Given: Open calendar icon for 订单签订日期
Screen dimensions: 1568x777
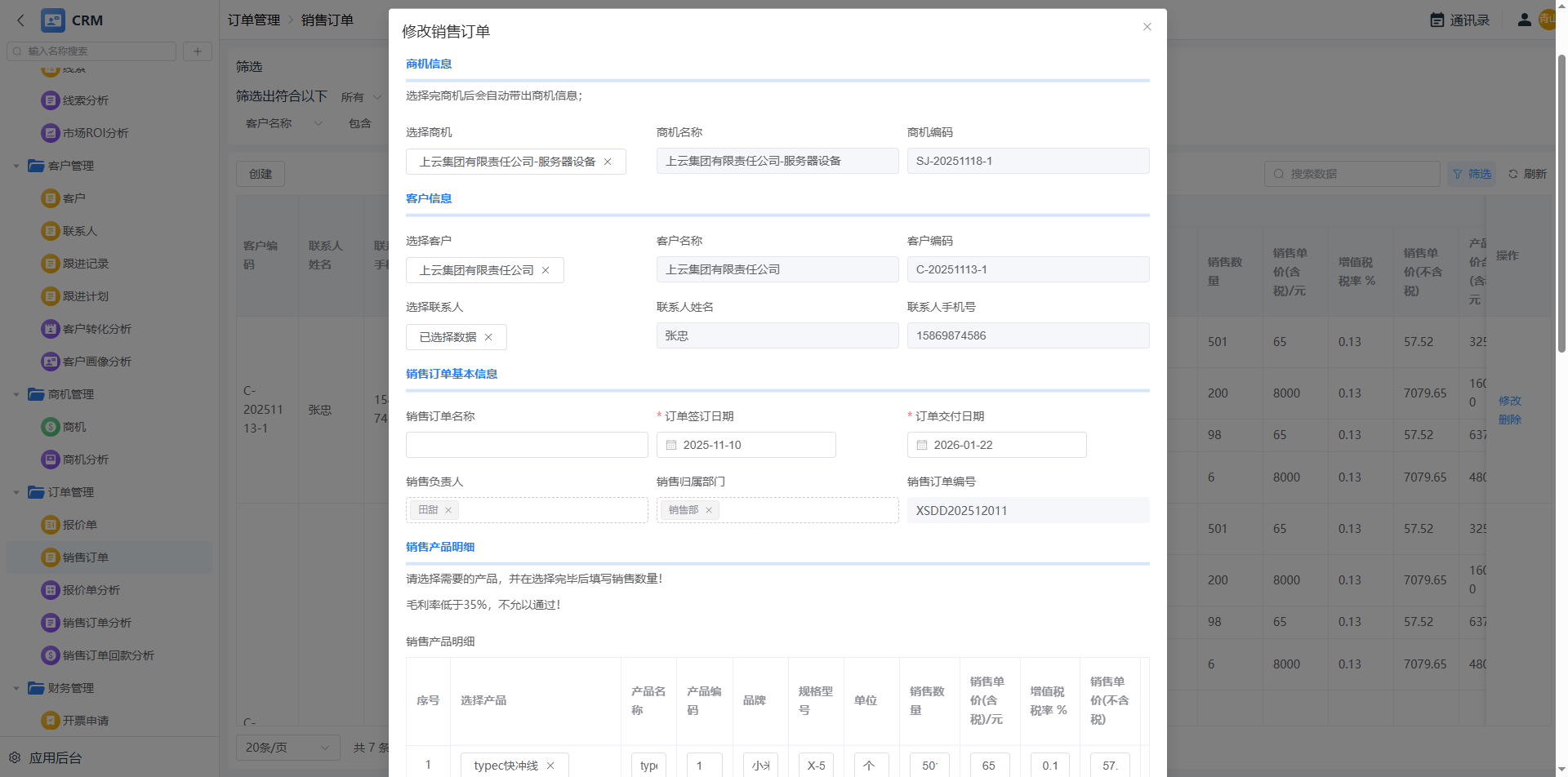Looking at the screenshot, I should click(x=671, y=445).
